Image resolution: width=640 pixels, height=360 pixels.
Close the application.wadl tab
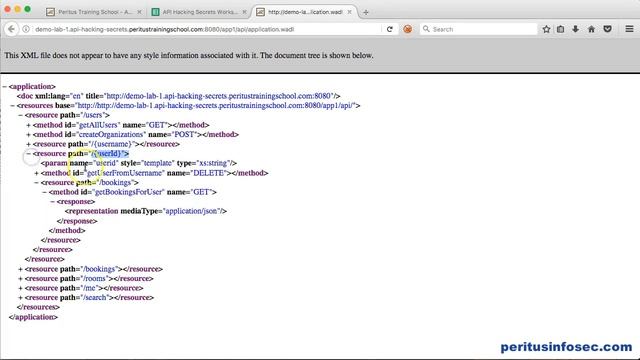click(x=349, y=12)
